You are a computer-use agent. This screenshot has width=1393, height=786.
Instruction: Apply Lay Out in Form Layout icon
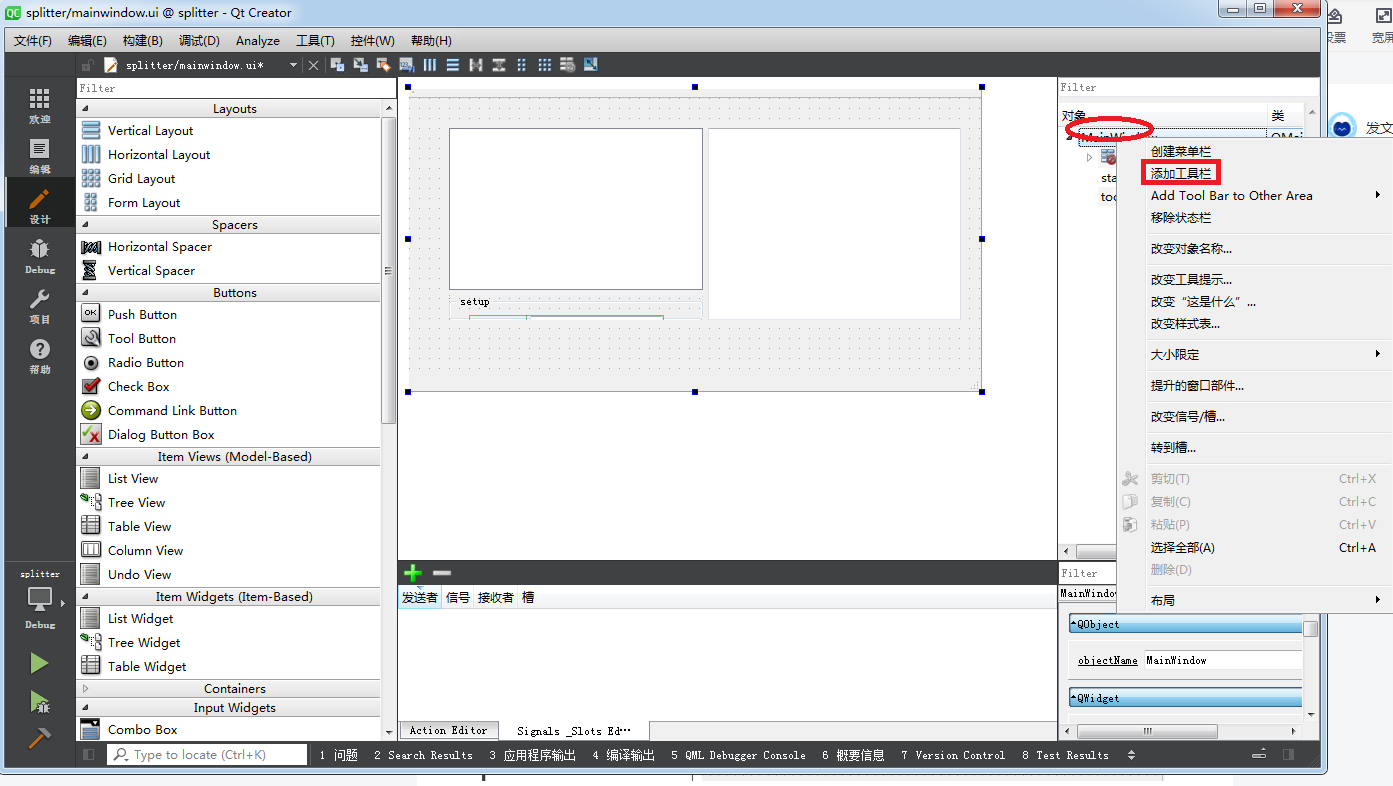(522, 65)
